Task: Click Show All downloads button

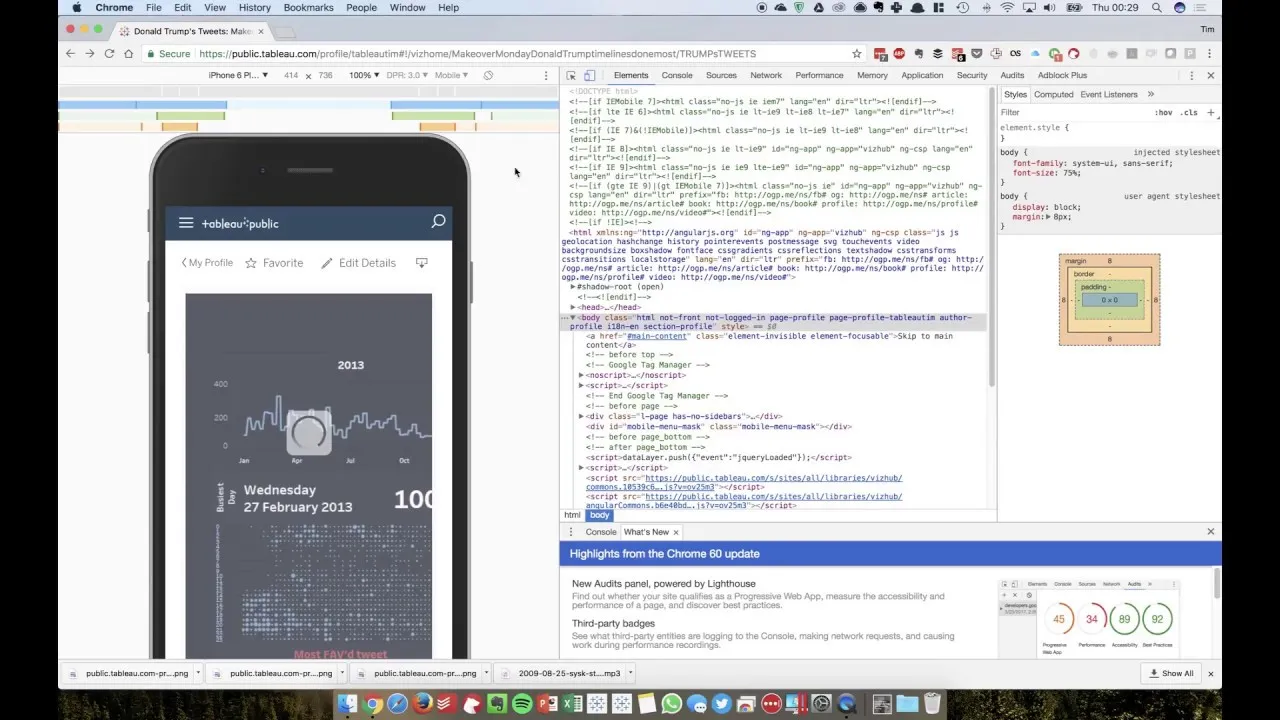Action: (1172, 673)
